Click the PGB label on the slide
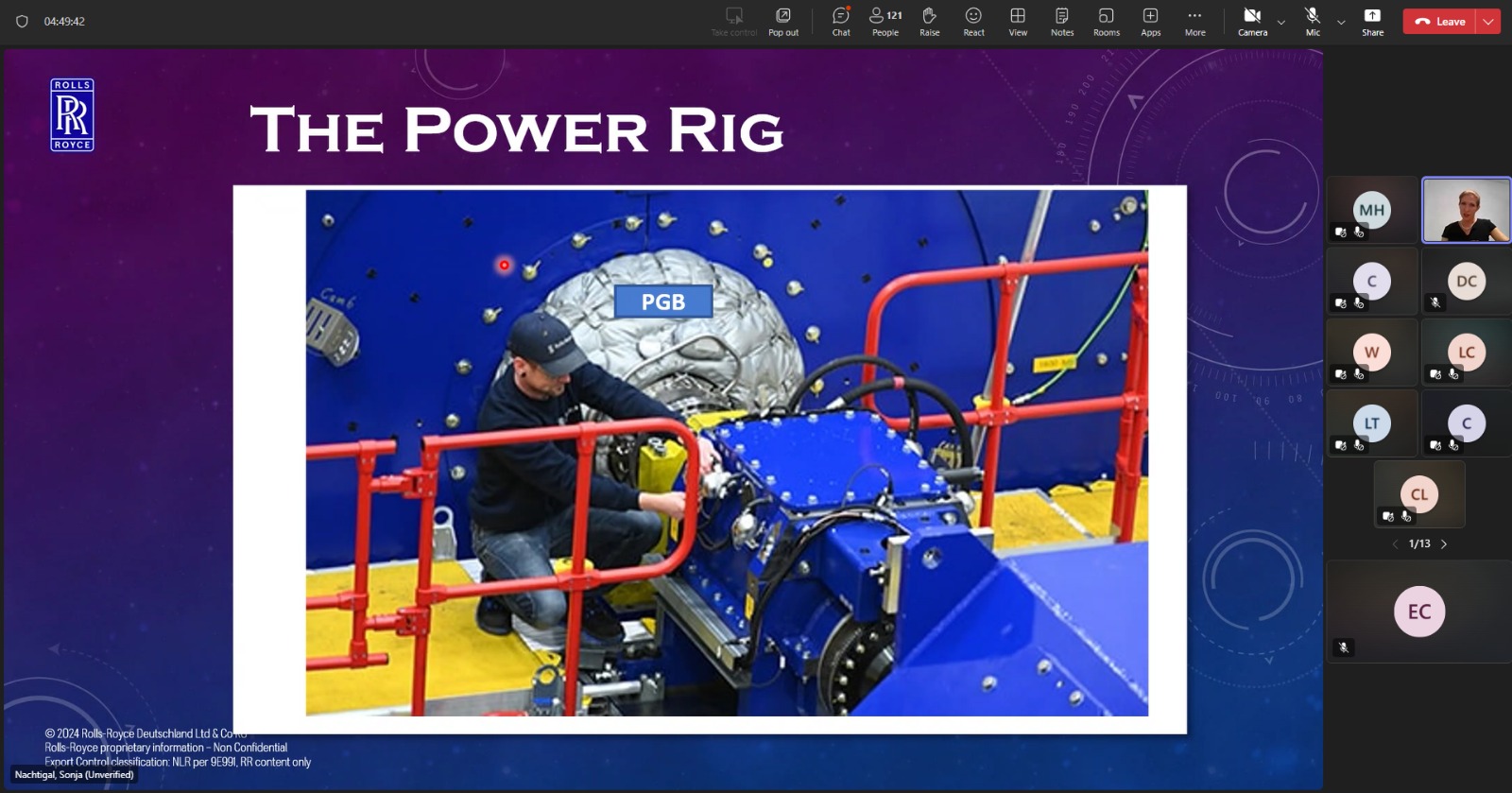The width and height of the screenshot is (1512, 793). [x=663, y=302]
